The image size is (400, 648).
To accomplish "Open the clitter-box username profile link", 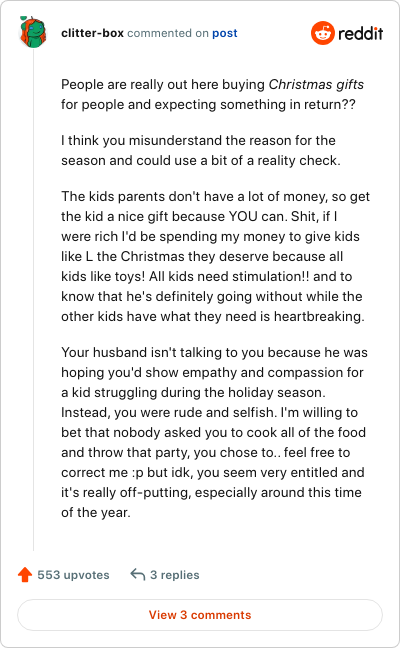I will pyautogui.click(x=92, y=33).
